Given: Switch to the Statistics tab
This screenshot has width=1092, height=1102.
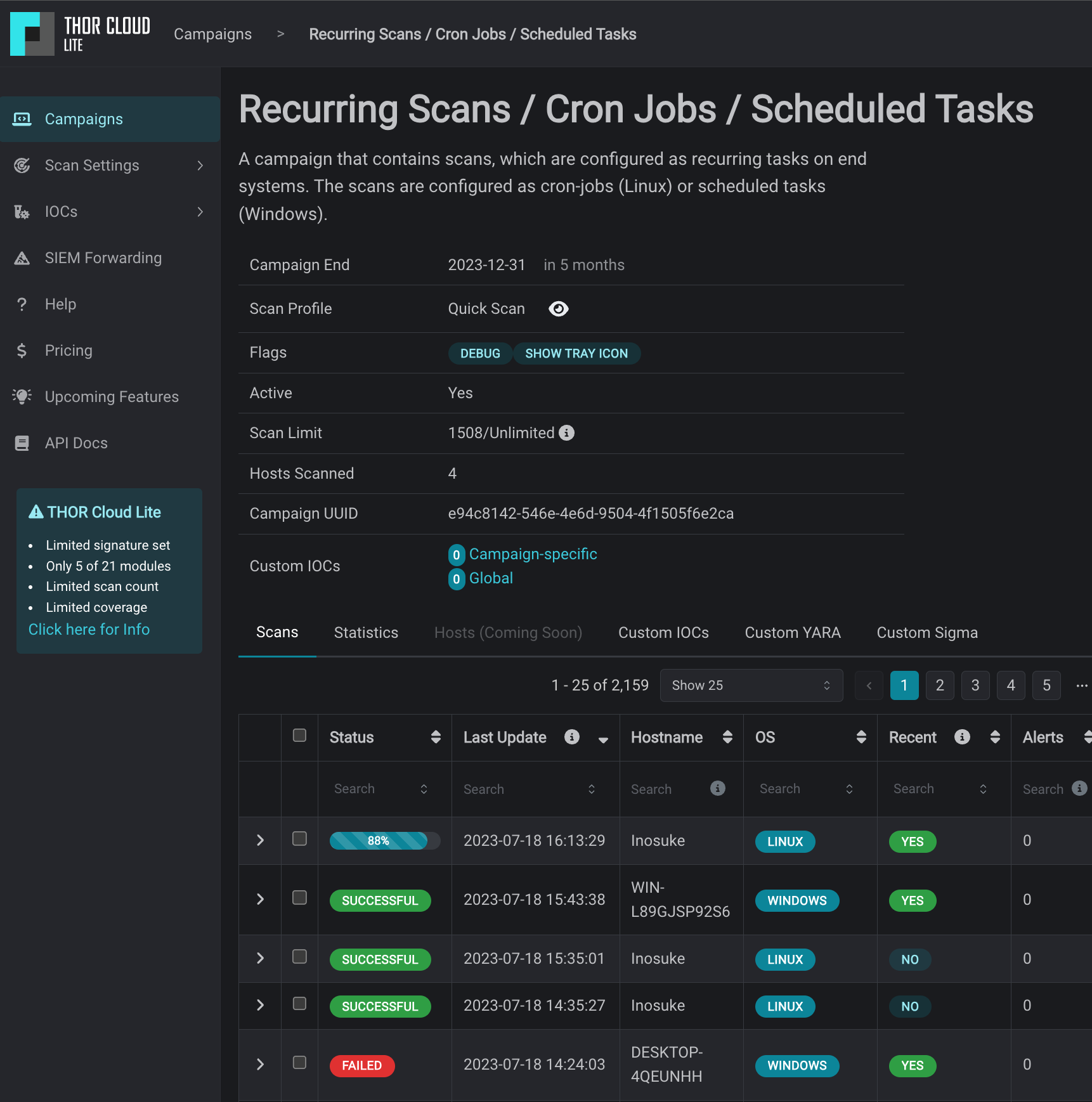Looking at the screenshot, I should pyautogui.click(x=366, y=633).
